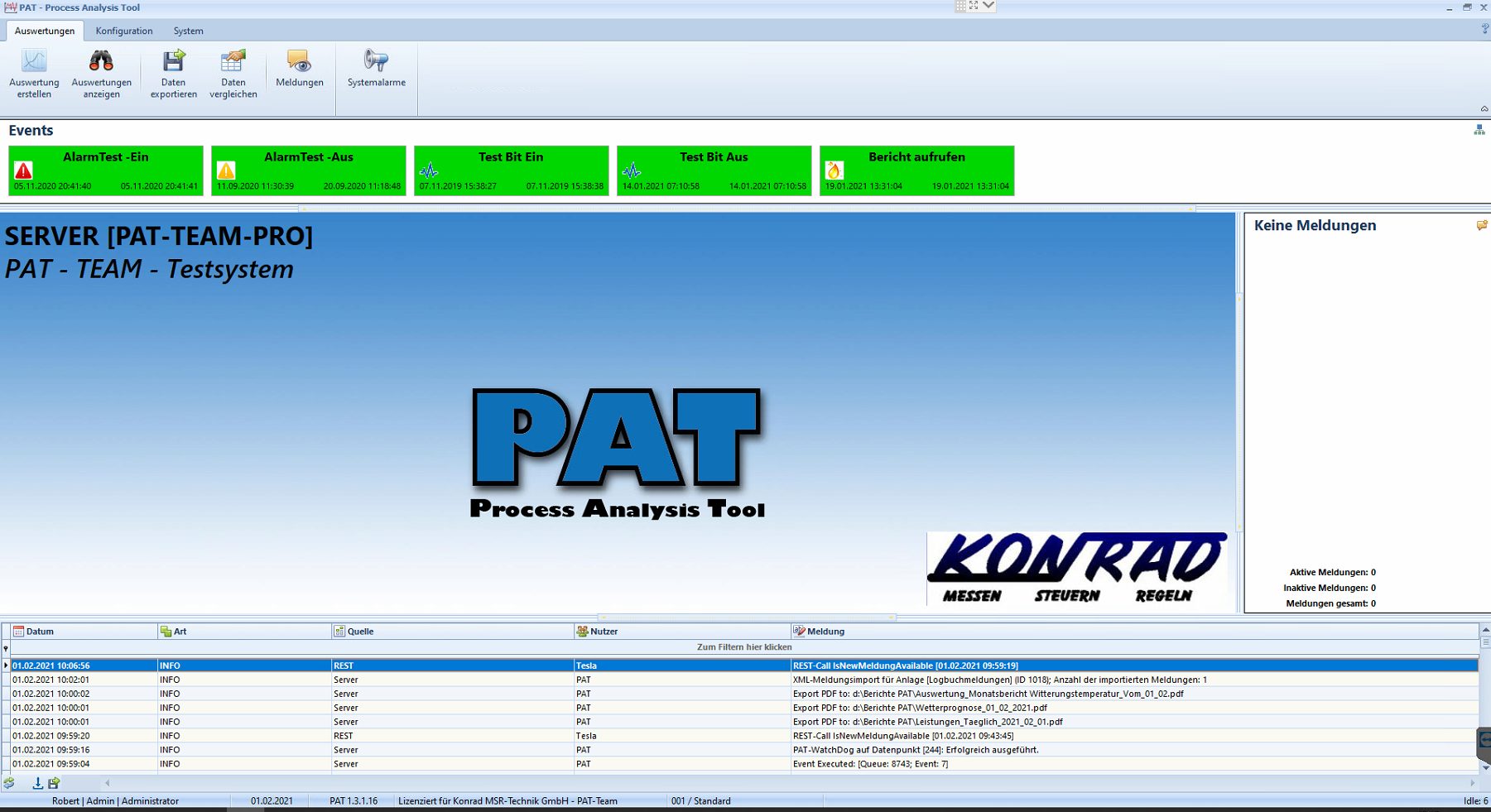This screenshot has width=1491, height=812.
Task: Click the red alarm icon on AlarmTest -Ein
Action: coord(23,171)
